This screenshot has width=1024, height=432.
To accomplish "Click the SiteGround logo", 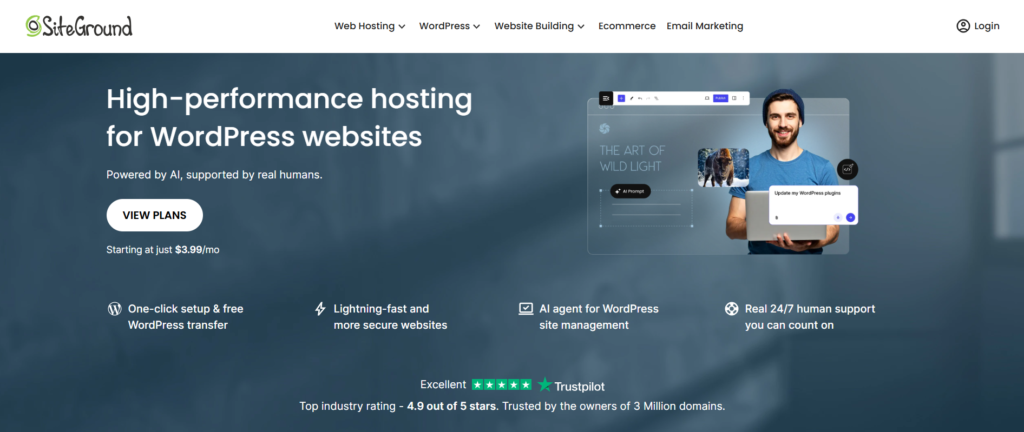I will click(79, 26).
